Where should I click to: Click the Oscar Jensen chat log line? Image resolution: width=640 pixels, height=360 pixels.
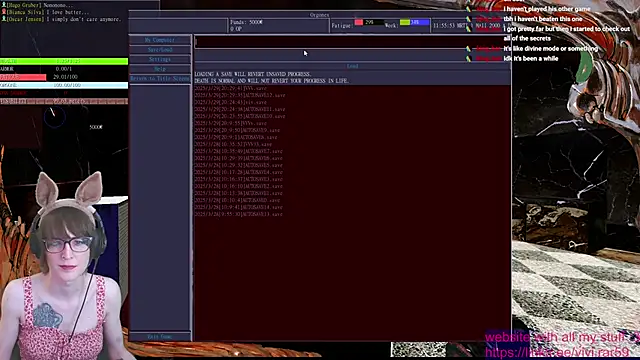(x=61, y=19)
